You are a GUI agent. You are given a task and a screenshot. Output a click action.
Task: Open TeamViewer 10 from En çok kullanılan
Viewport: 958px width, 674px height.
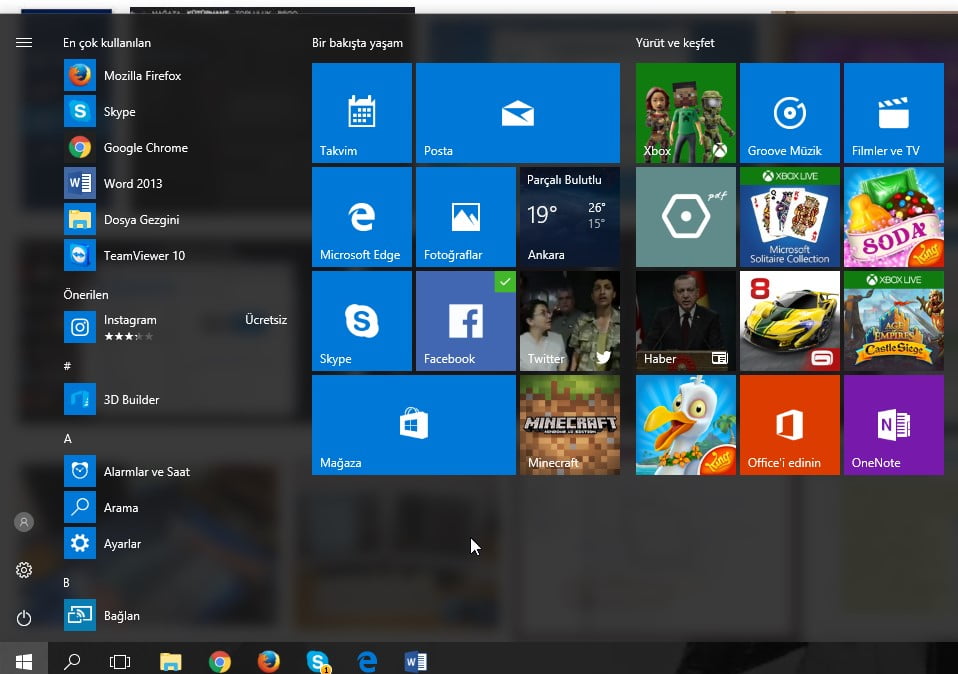tap(146, 255)
